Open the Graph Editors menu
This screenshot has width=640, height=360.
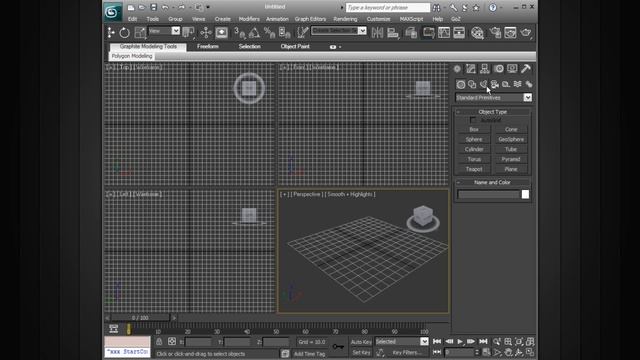click(310, 19)
